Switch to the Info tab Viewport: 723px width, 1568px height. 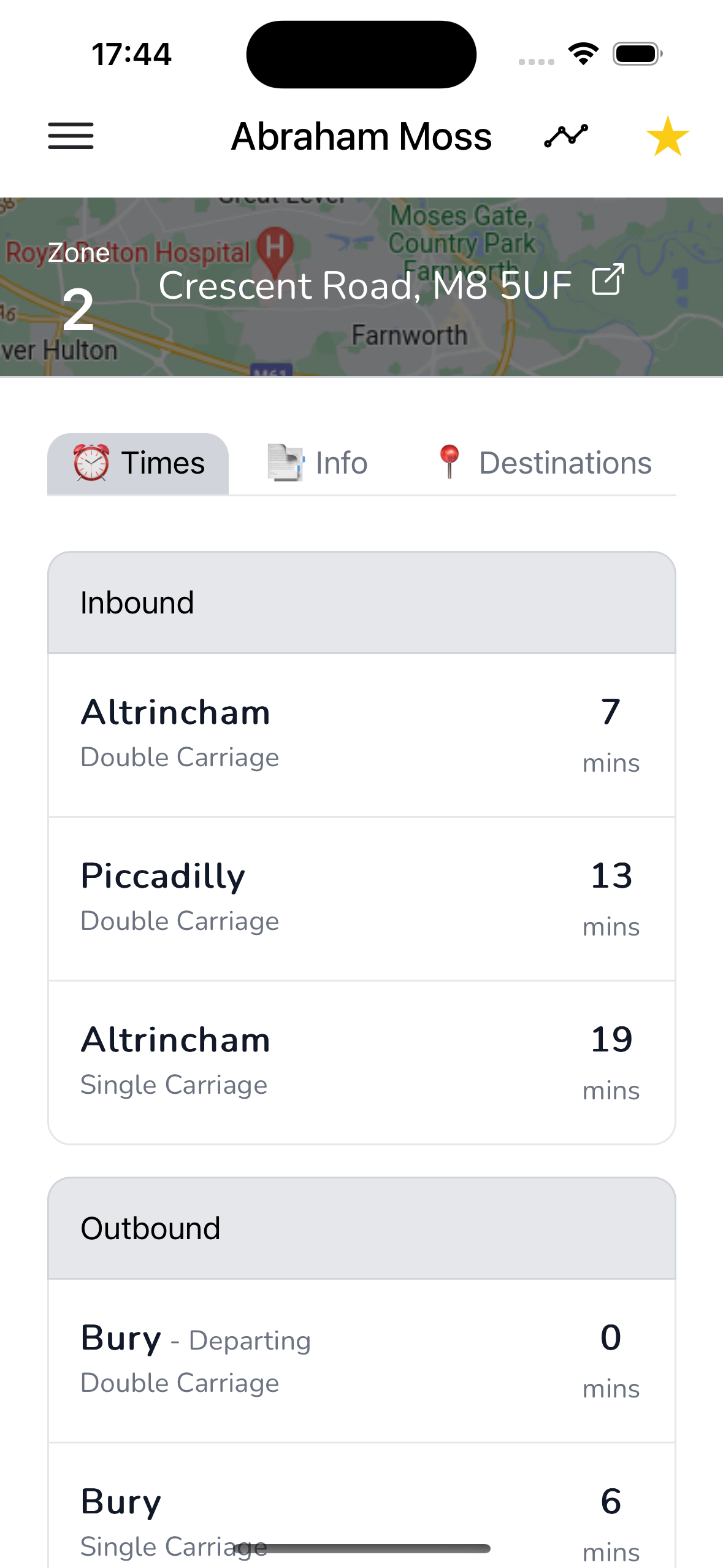(x=341, y=463)
